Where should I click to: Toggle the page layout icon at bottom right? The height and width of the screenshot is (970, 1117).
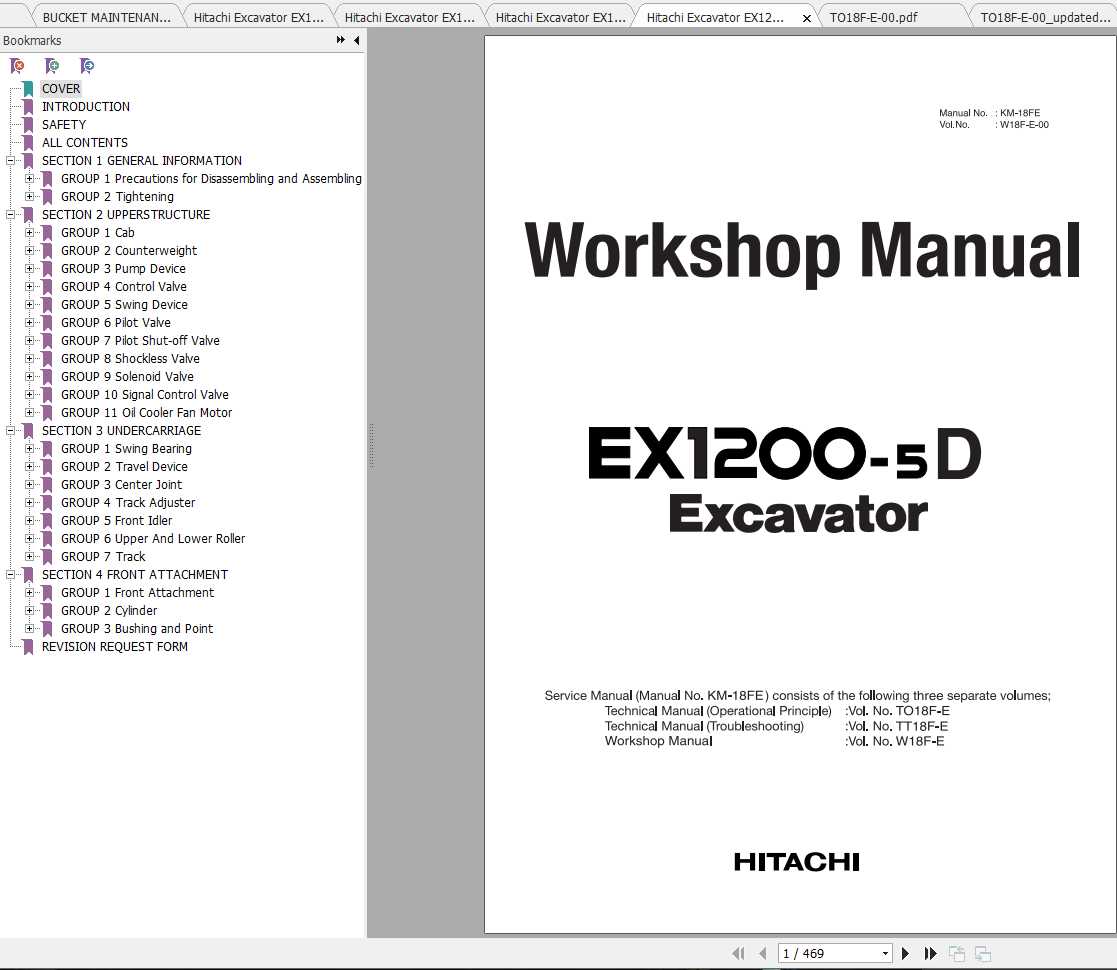point(982,955)
